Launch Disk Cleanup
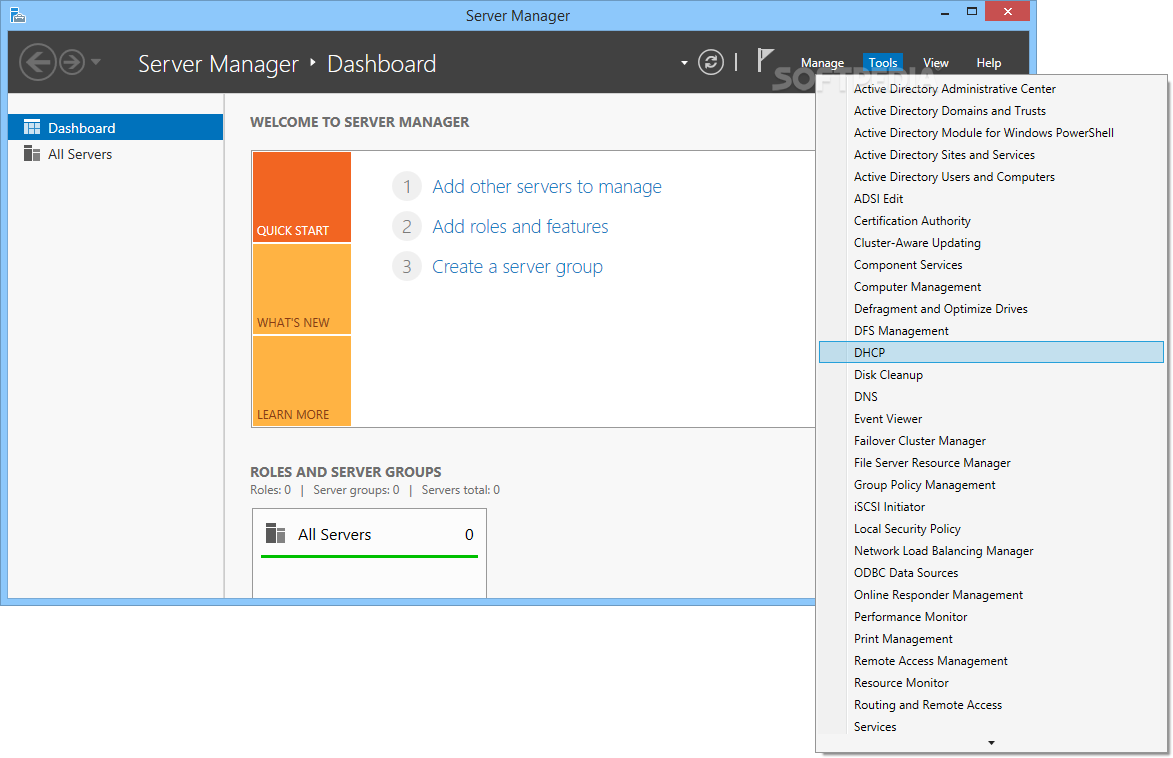Screen dimensions: 1173x758 point(991,375)
